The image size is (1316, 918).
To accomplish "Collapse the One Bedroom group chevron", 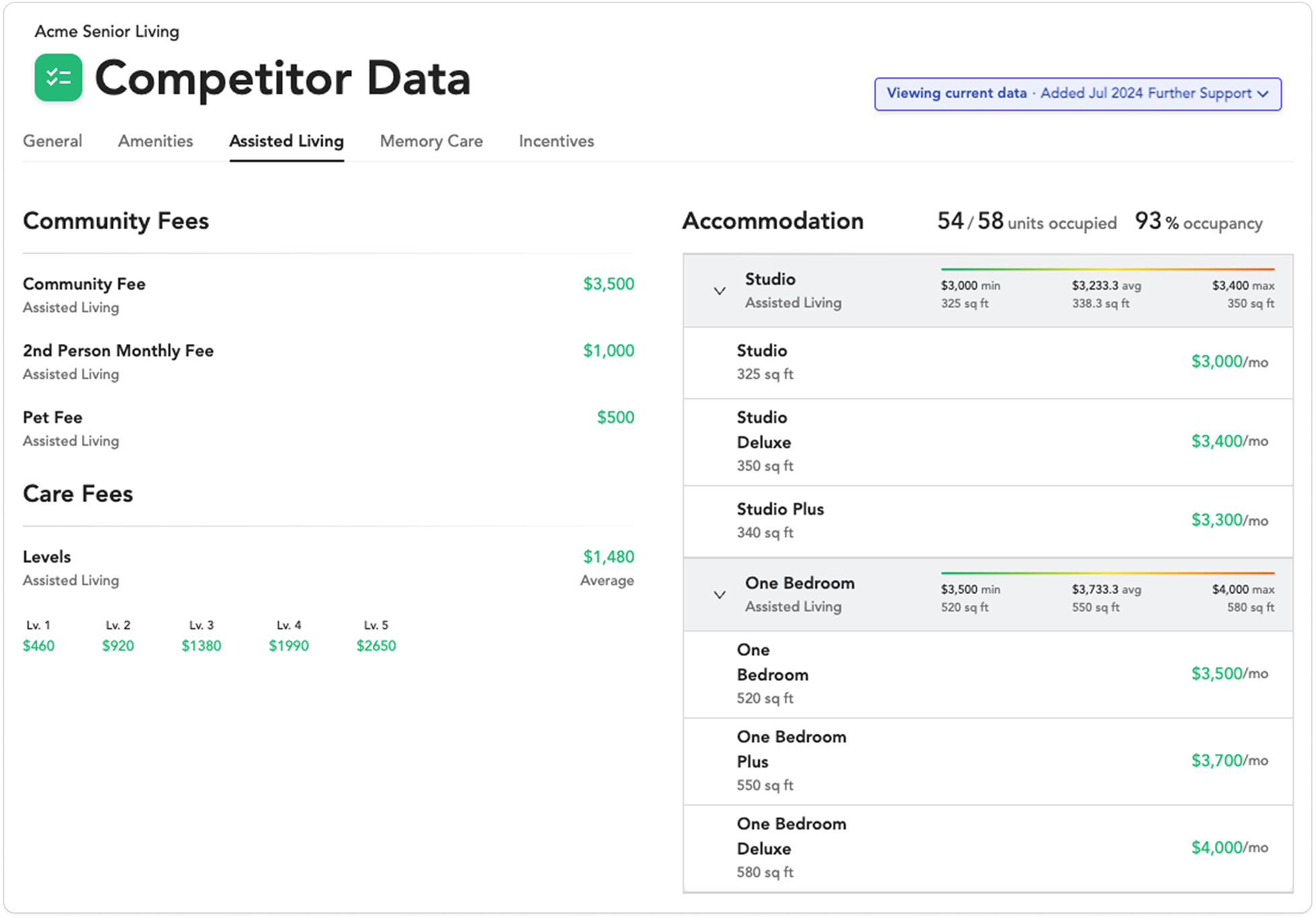I will pos(719,595).
